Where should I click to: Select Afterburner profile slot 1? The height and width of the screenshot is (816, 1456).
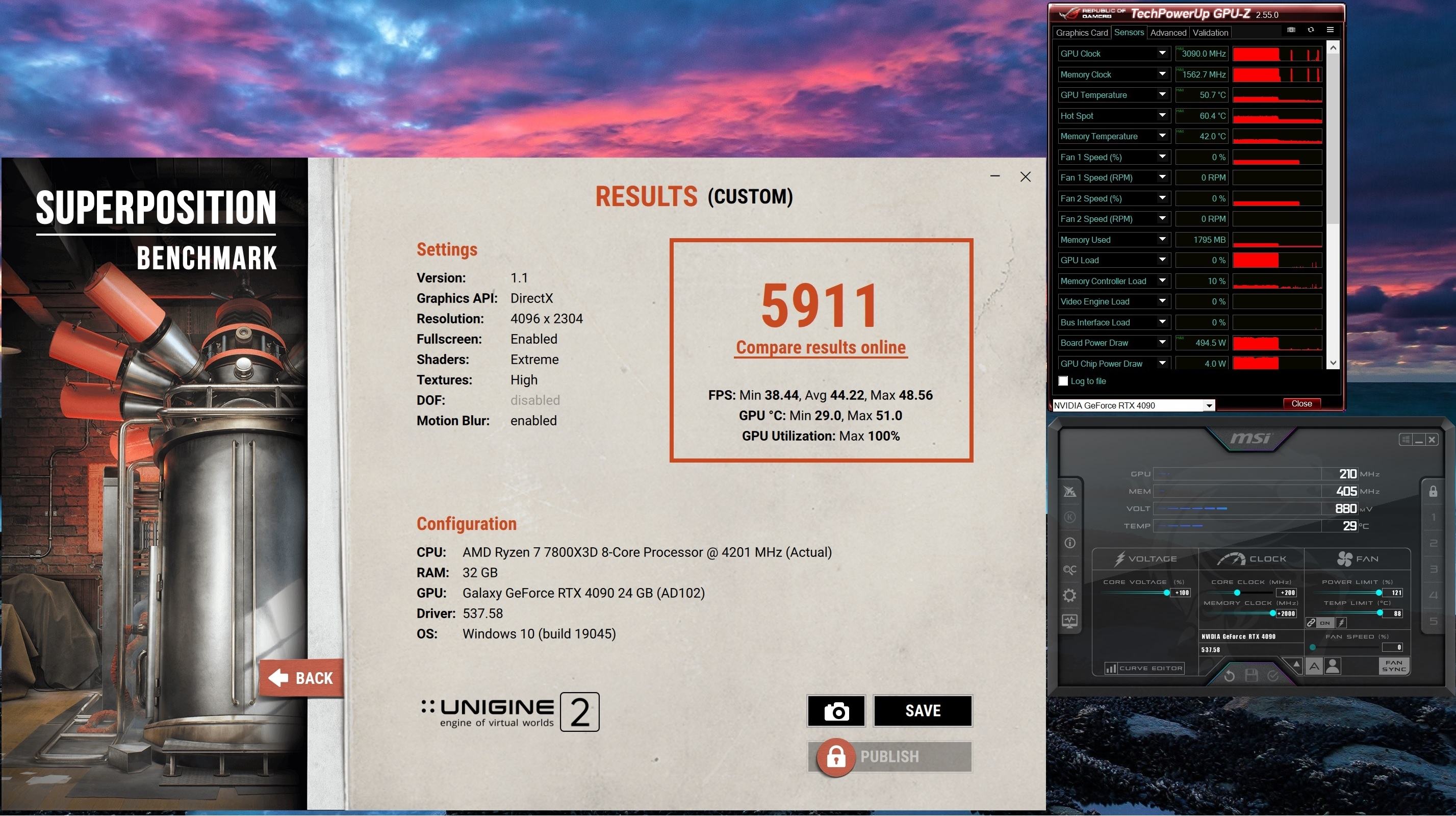(x=1433, y=517)
